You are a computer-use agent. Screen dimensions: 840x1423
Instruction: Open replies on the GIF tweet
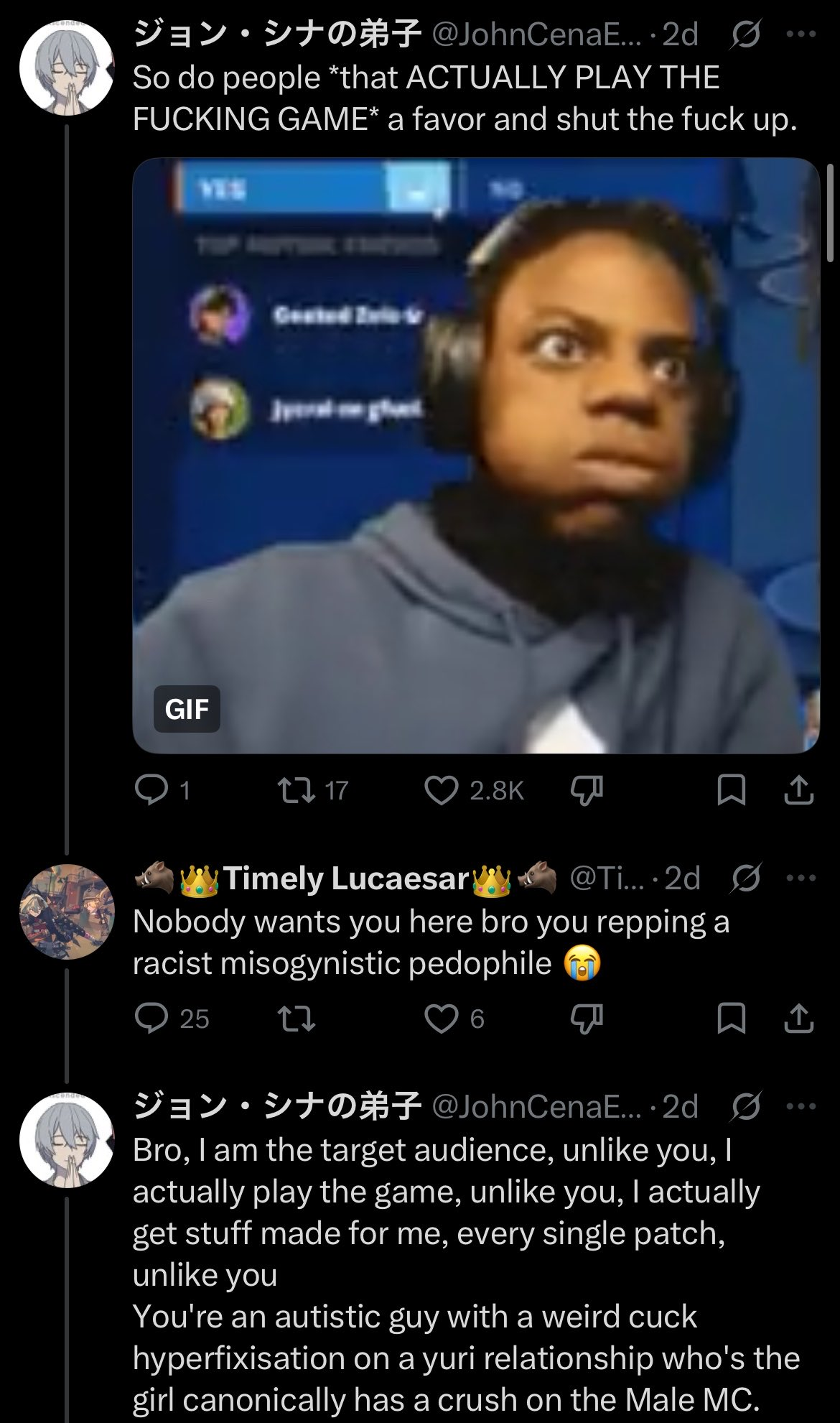click(x=162, y=791)
